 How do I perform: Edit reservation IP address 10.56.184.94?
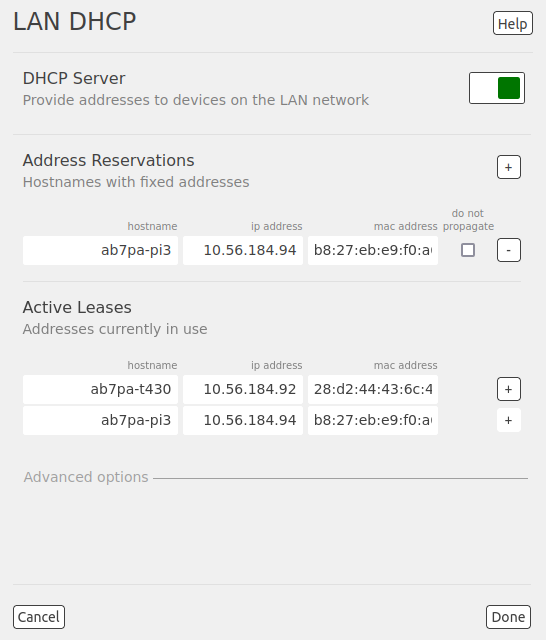pyautogui.click(x=243, y=250)
